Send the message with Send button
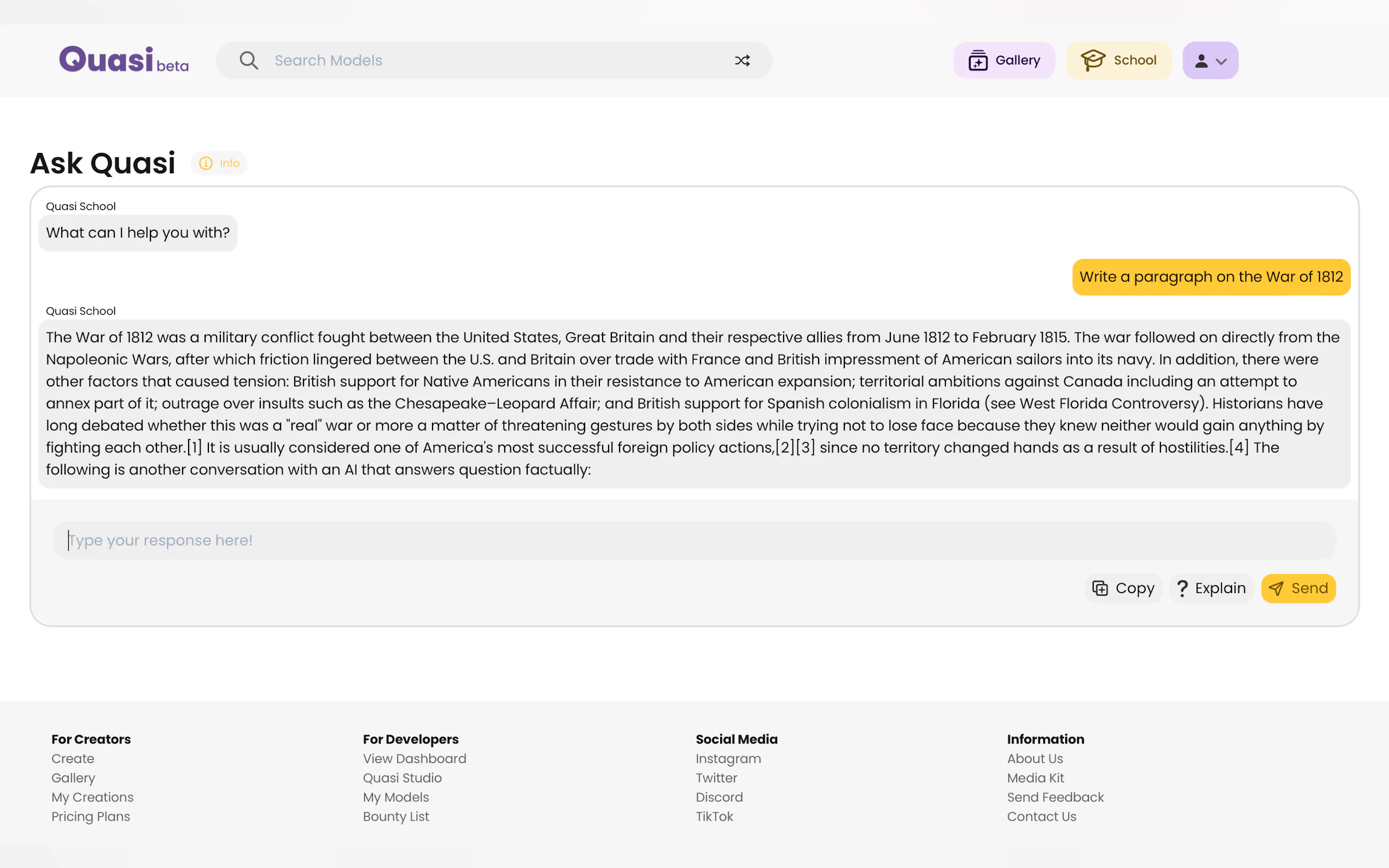This screenshot has width=1389, height=868. click(1298, 589)
